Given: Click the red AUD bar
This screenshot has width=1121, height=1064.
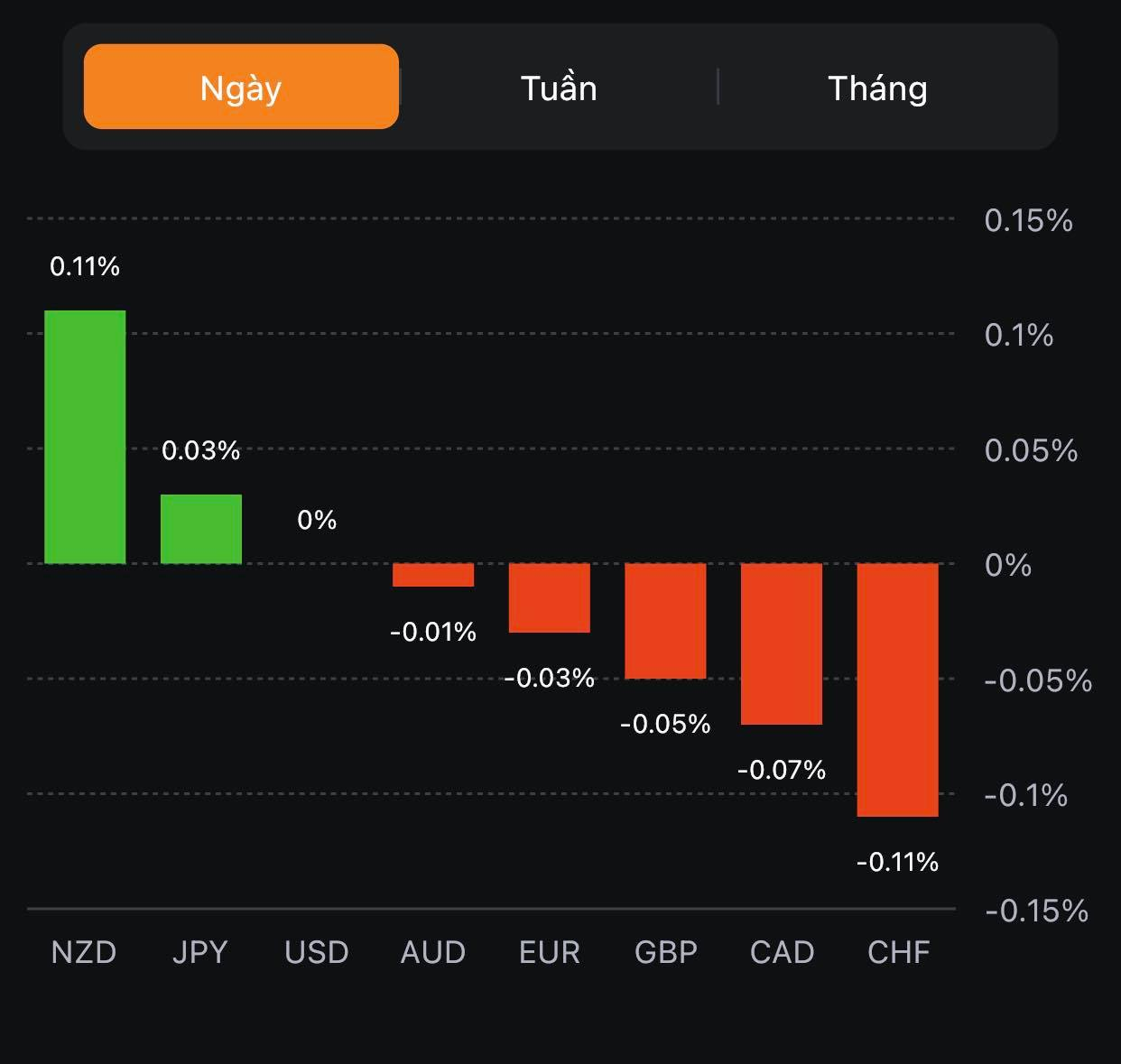Looking at the screenshot, I should (433, 575).
